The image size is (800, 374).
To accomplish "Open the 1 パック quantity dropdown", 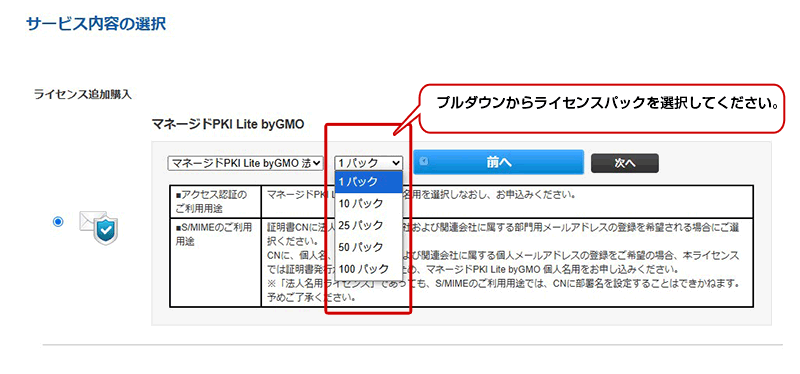I will 368,163.
